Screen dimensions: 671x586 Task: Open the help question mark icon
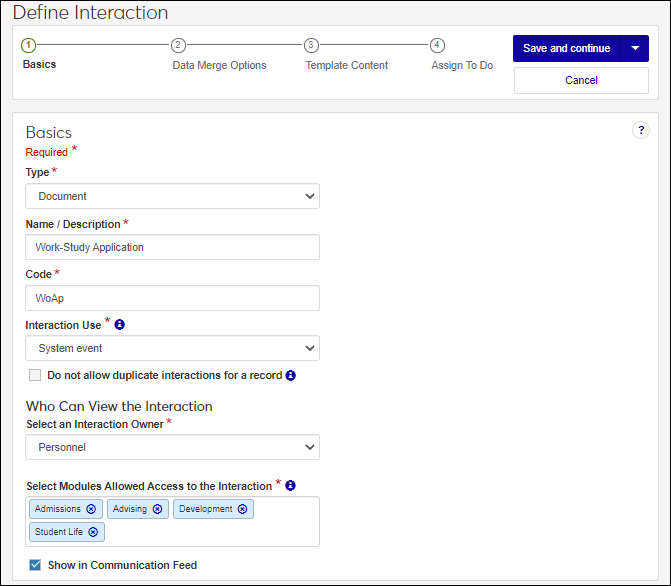click(x=641, y=131)
